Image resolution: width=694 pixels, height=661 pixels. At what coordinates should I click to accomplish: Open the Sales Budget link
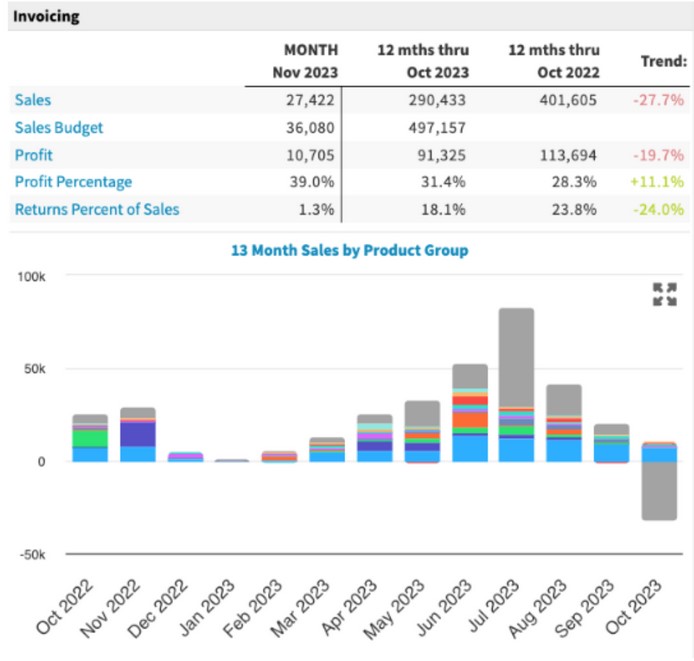coord(59,128)
